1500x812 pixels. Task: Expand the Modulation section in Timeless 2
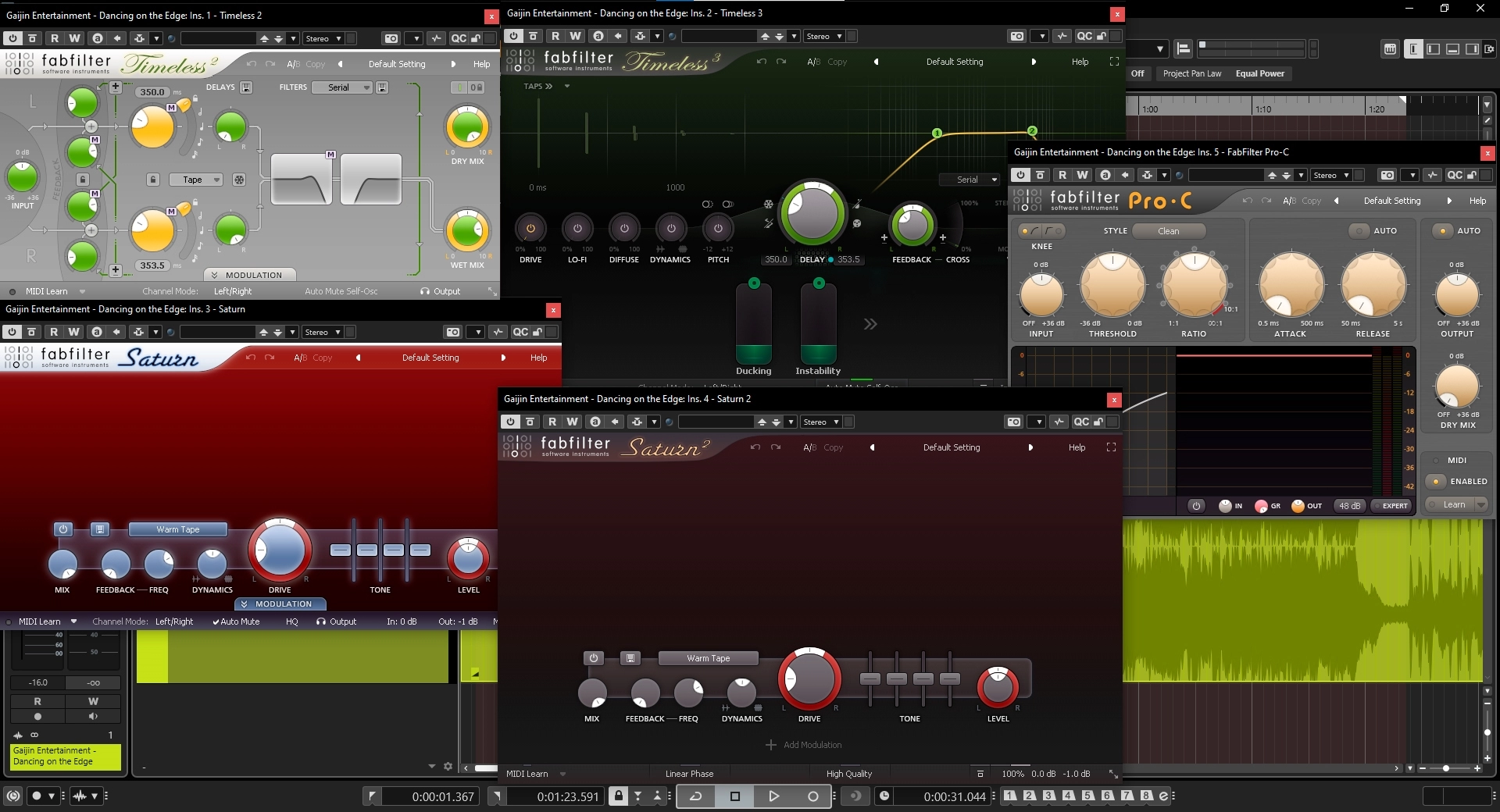click(249, 275)
